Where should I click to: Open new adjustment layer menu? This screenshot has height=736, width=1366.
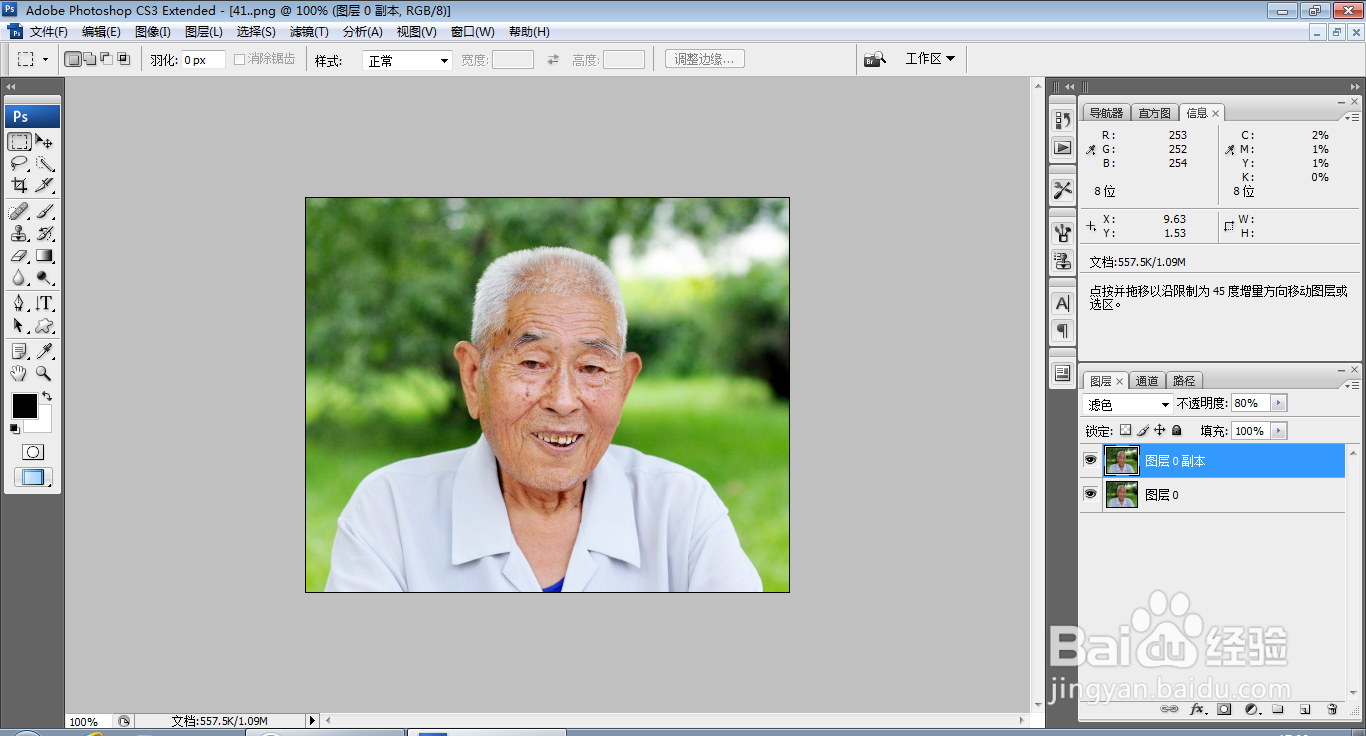pyautogui.click(x=1251, y=709)
